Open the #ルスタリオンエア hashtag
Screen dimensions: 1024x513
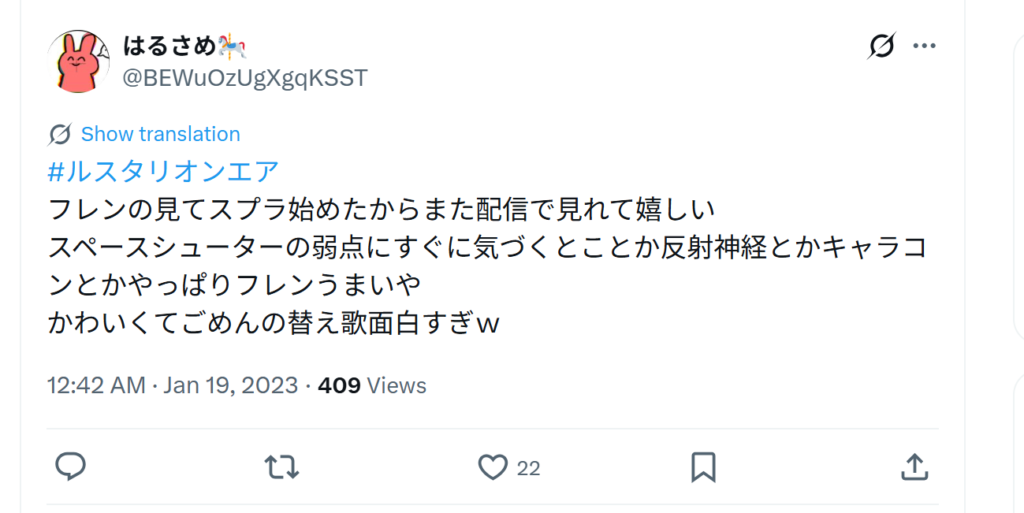163,172
